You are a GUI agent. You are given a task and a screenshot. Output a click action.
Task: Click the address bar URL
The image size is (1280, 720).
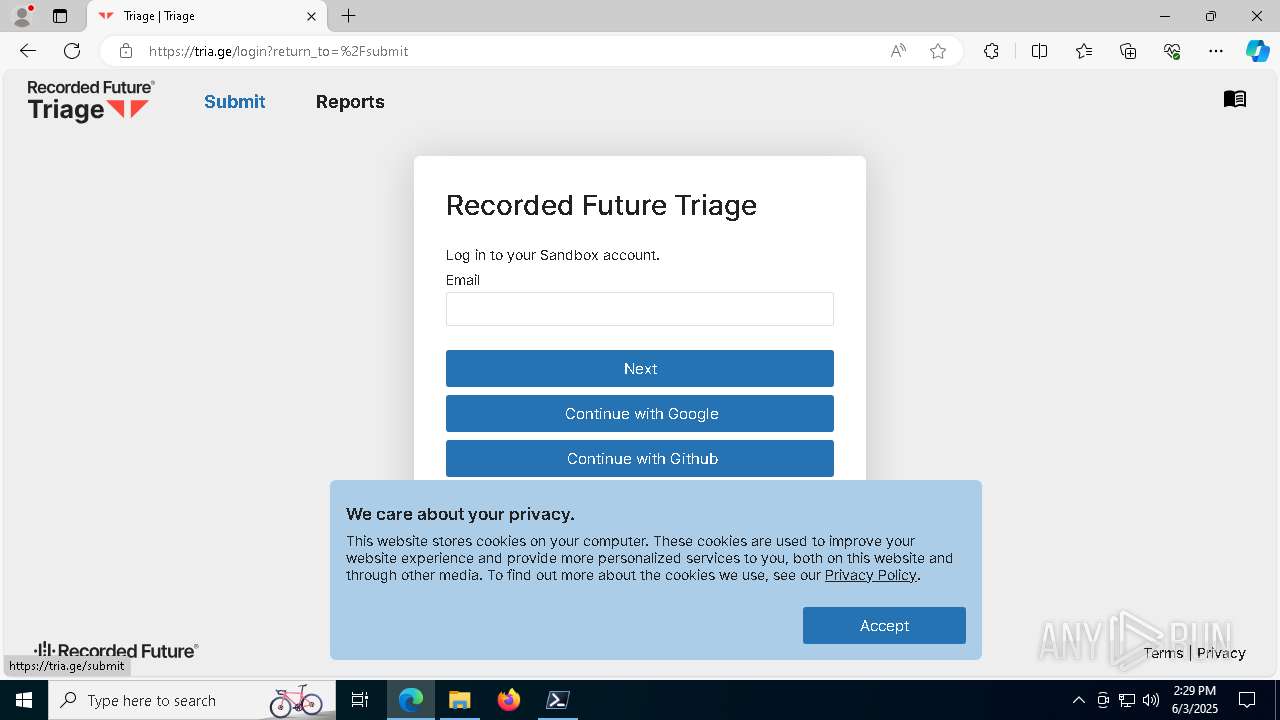tap(278, 51)
